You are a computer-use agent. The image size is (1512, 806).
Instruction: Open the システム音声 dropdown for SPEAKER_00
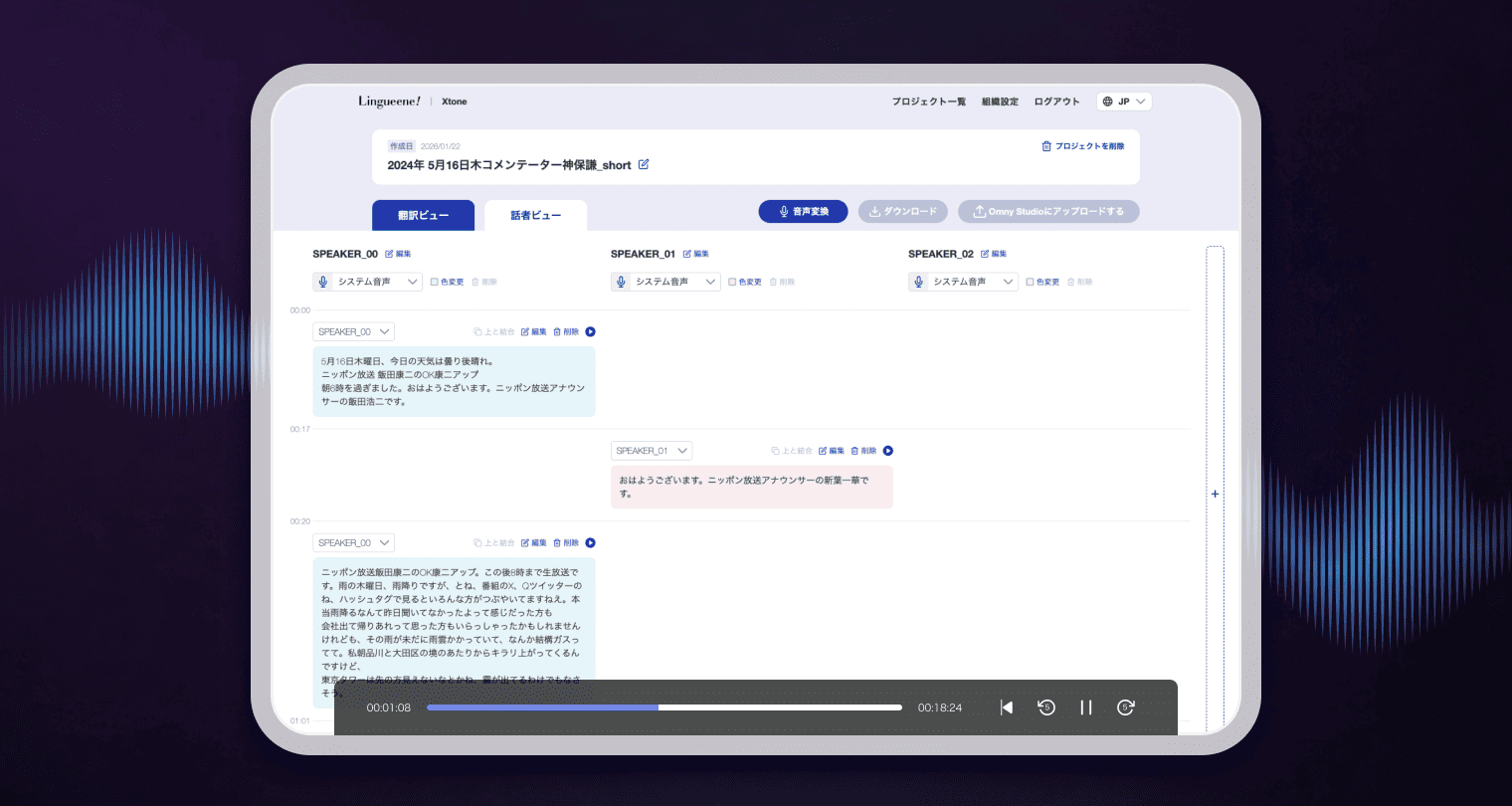(x=368, y=283)
